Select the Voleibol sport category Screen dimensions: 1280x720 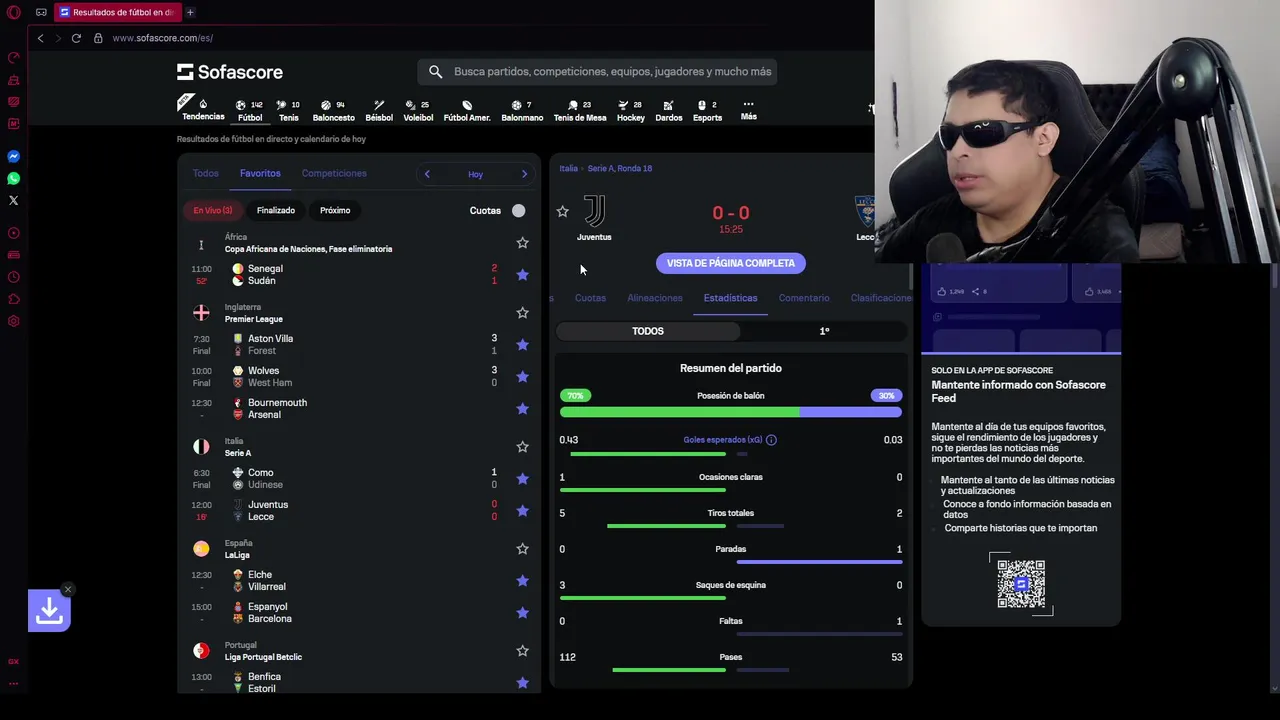(x=418, y=110)
